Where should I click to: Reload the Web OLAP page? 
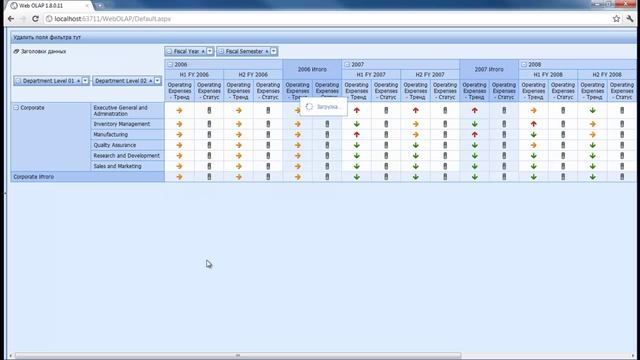tap(35, 19)
